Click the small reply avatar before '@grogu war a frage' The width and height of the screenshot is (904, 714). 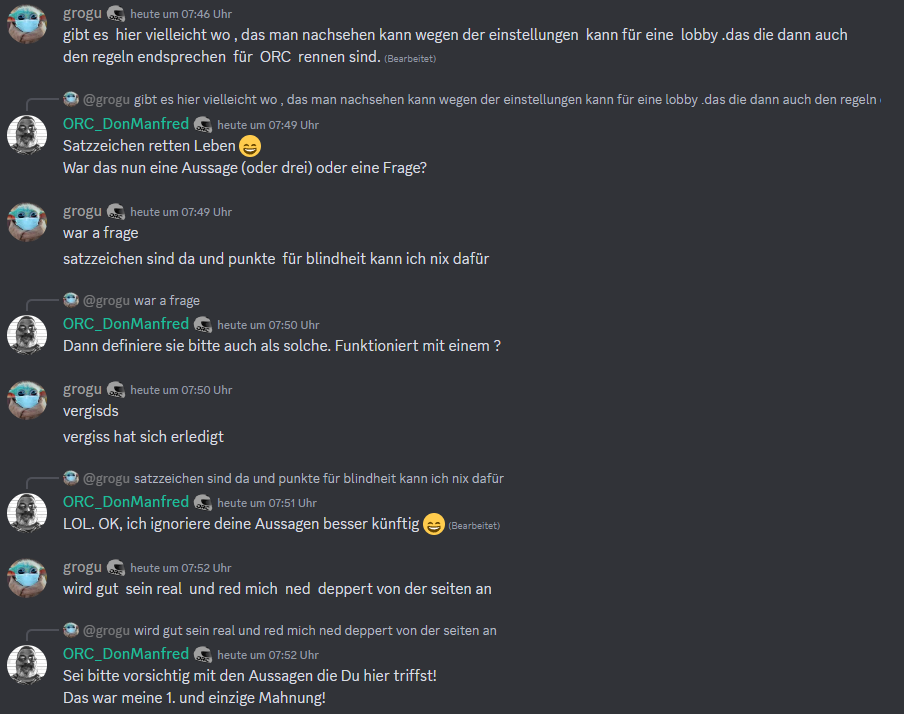pyautogui.click(x=71, y=300)
